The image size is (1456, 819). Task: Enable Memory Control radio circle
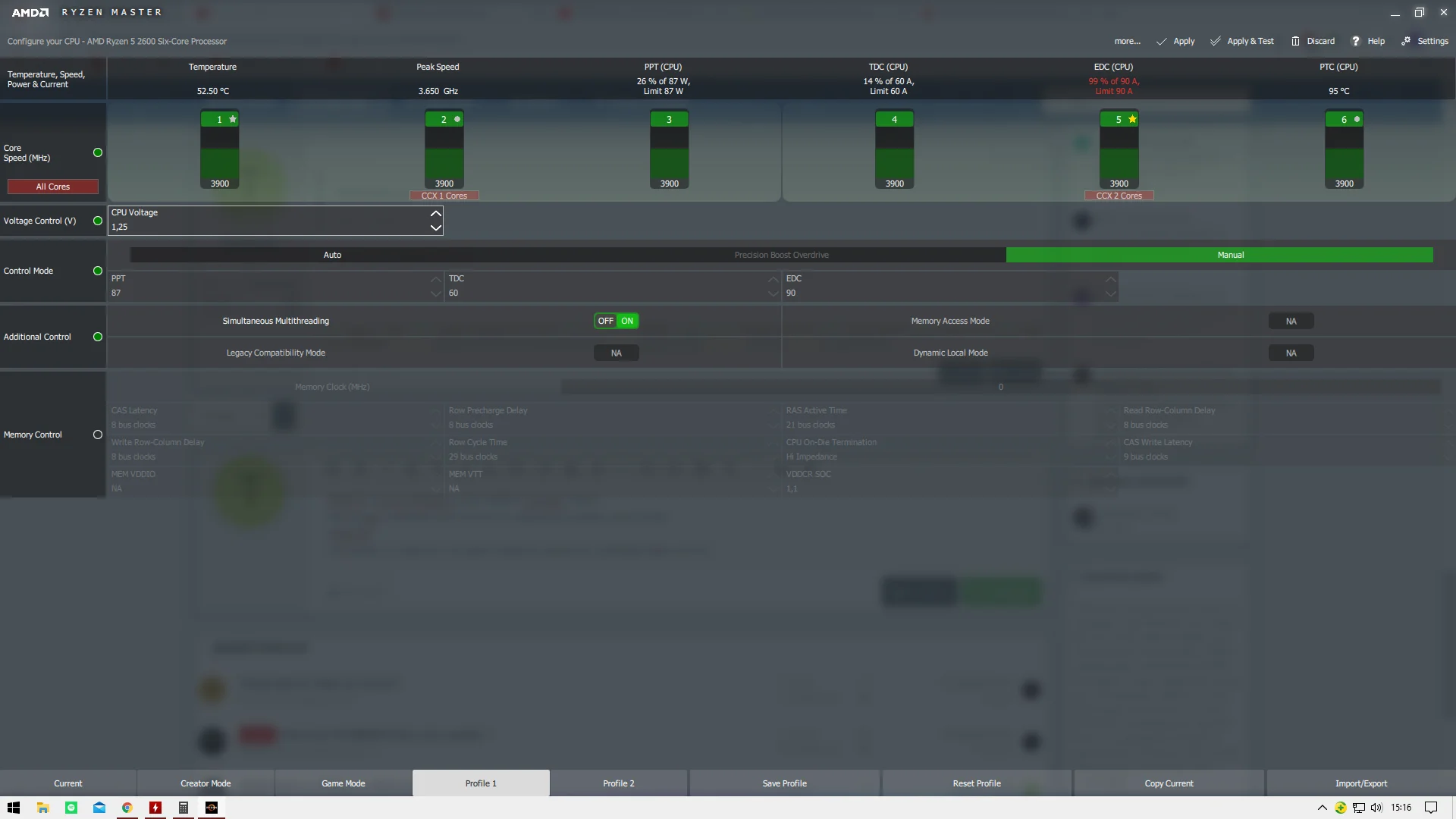click(98, 435)
